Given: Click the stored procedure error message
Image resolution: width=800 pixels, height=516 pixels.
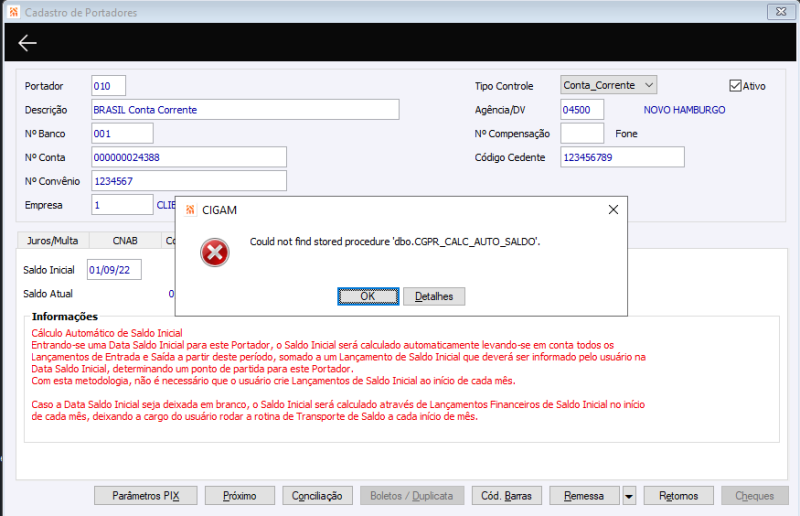Looking at the screenshot, I should 395,241.
